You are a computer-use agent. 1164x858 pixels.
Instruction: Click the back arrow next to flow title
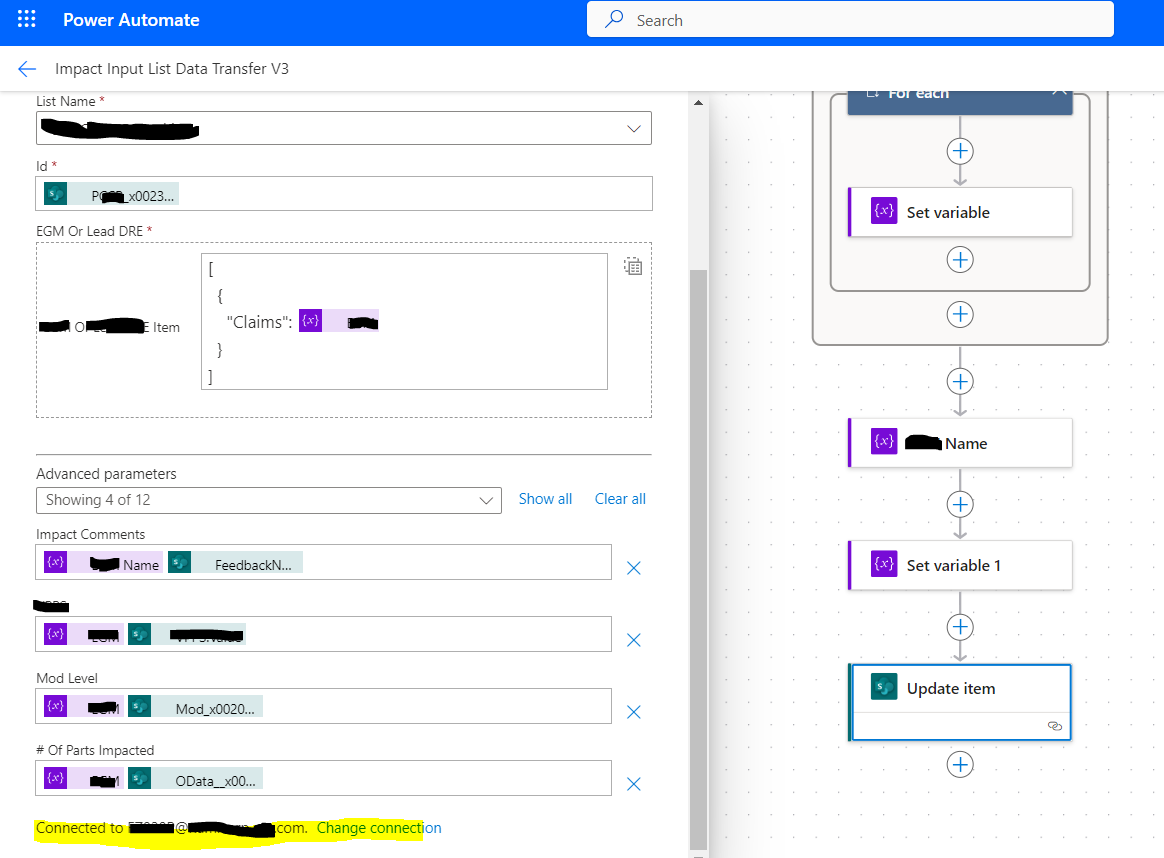[27, 69]
